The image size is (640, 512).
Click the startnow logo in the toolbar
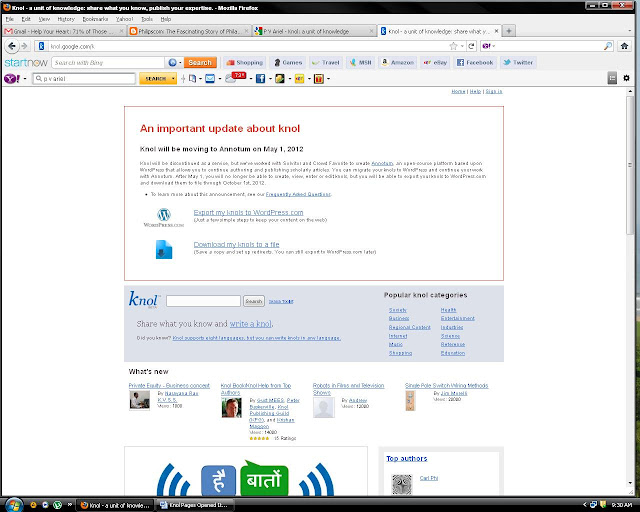26,62
